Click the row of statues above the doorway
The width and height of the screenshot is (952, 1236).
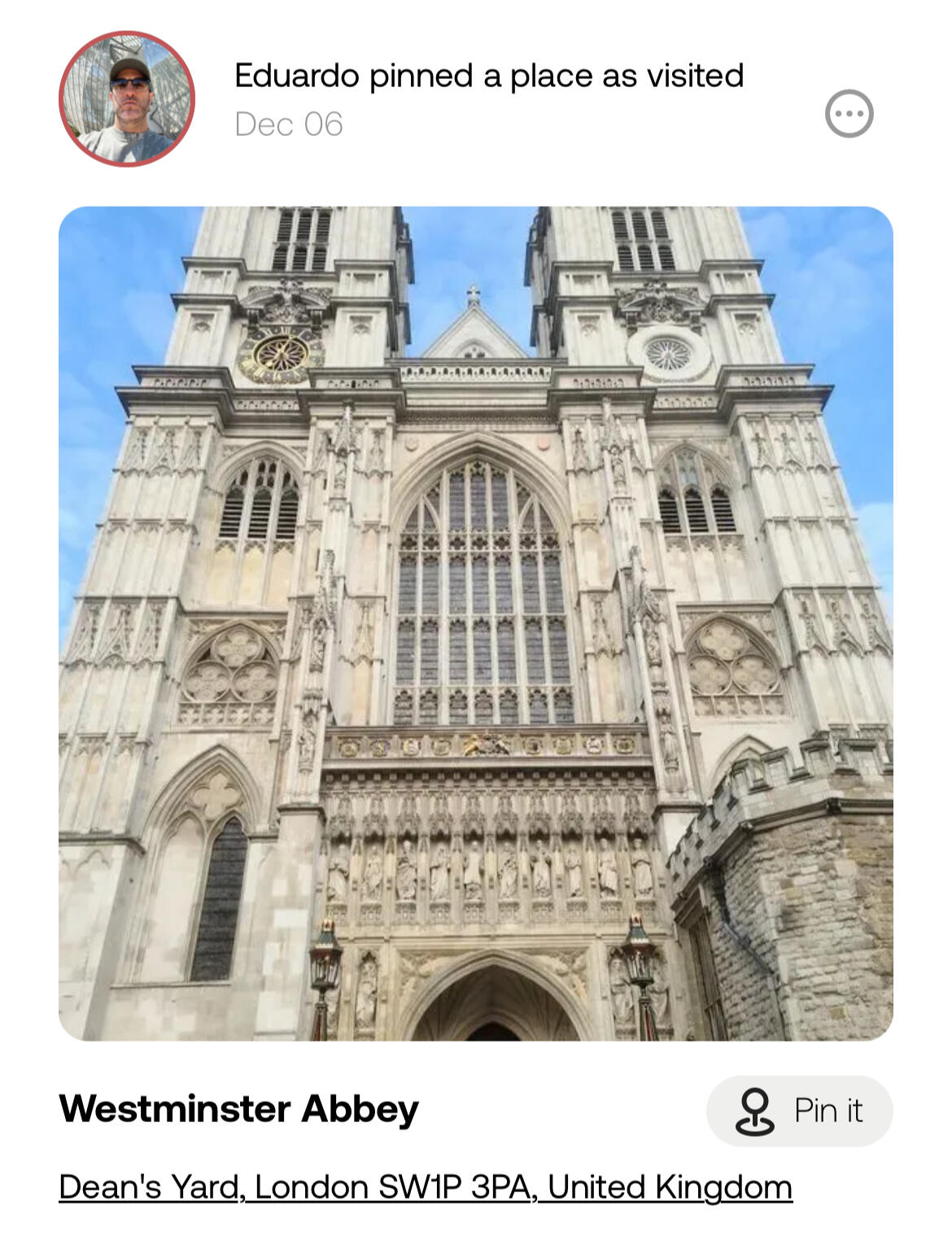pos(488,871)
